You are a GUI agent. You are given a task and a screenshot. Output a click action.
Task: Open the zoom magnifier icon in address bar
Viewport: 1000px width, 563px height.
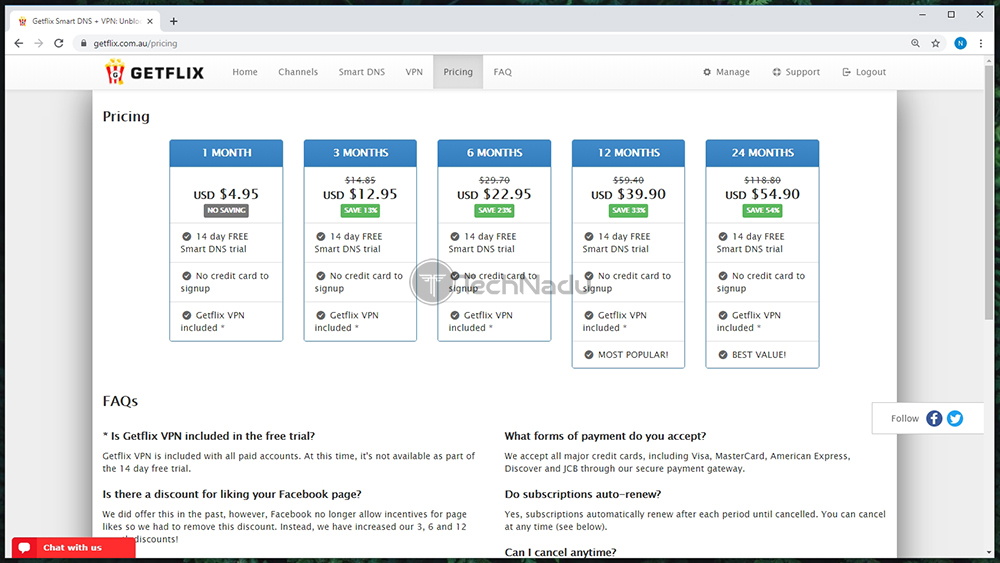tap(915, 43)
